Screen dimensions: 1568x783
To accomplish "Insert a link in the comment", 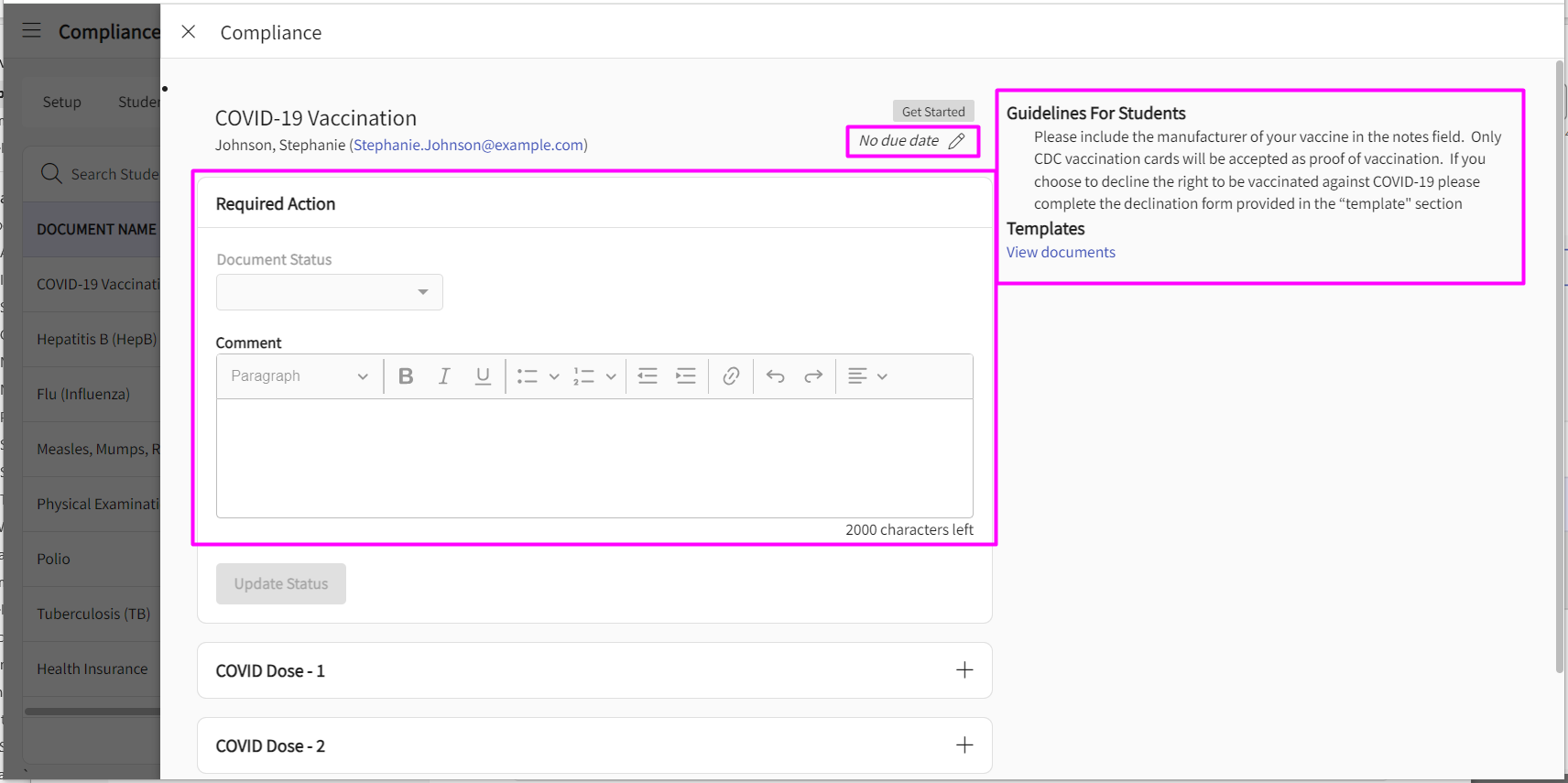I will coord(731,376).
